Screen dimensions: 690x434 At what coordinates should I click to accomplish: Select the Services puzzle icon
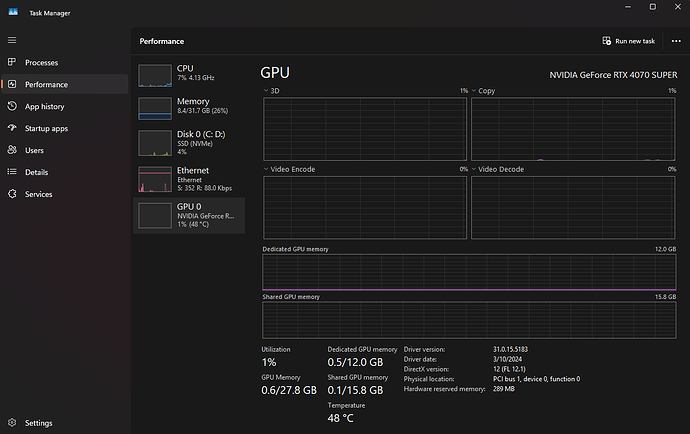coord(13,194)
